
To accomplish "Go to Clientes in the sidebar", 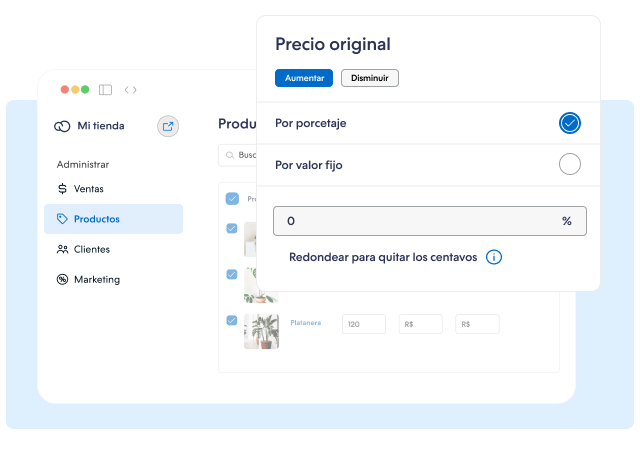I will 91,249.
